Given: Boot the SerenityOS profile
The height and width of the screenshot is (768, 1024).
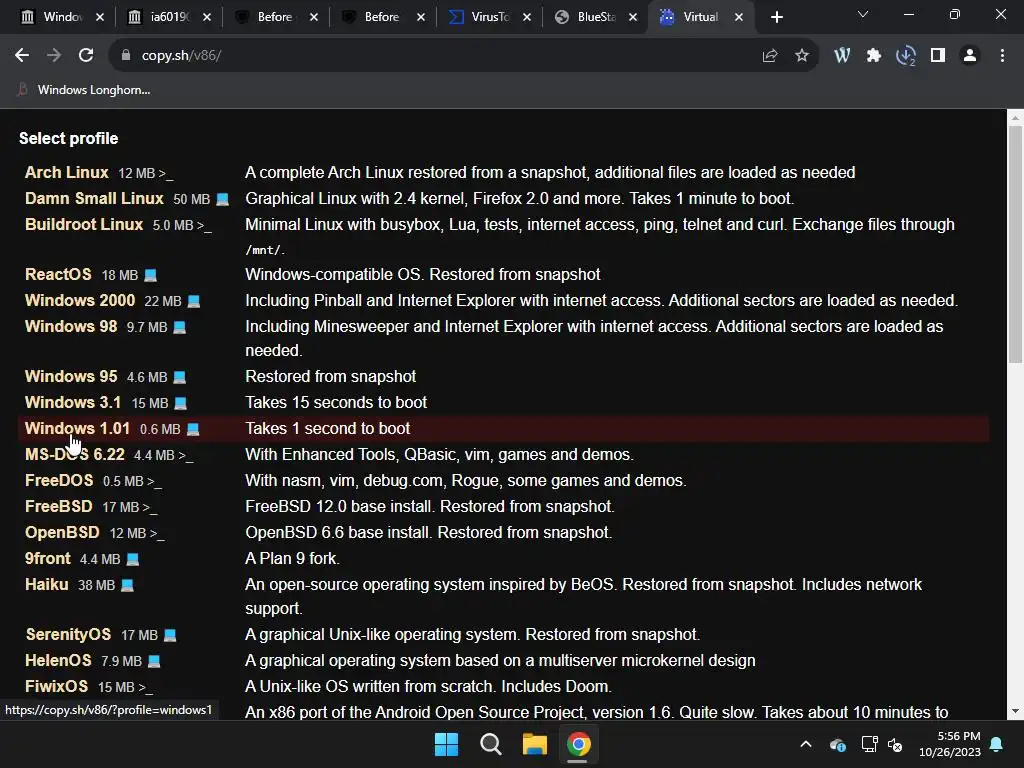Looking at the screenshot, I should pyautogui.click(x=68, y=635).
